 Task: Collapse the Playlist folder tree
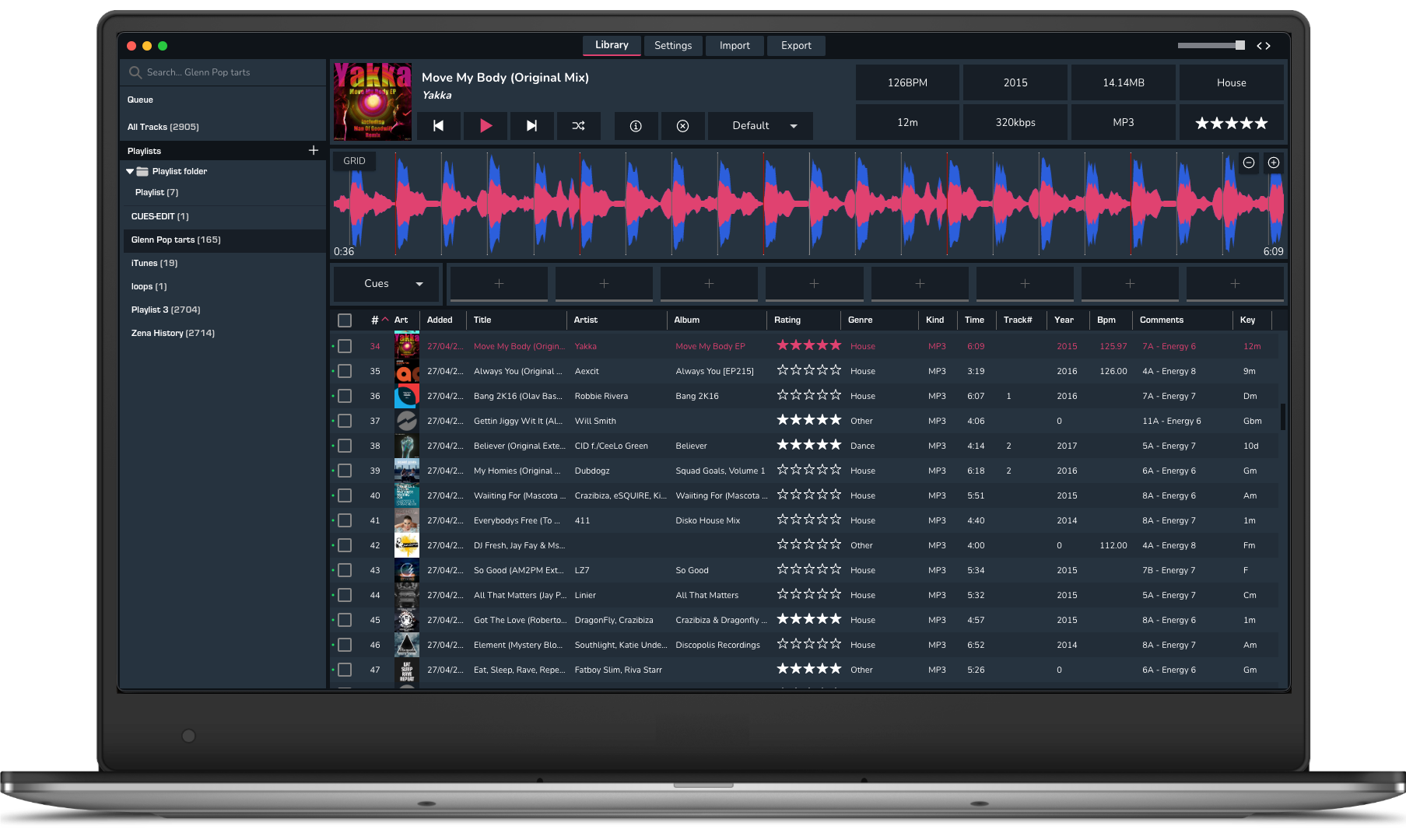(x=130, y=171)
